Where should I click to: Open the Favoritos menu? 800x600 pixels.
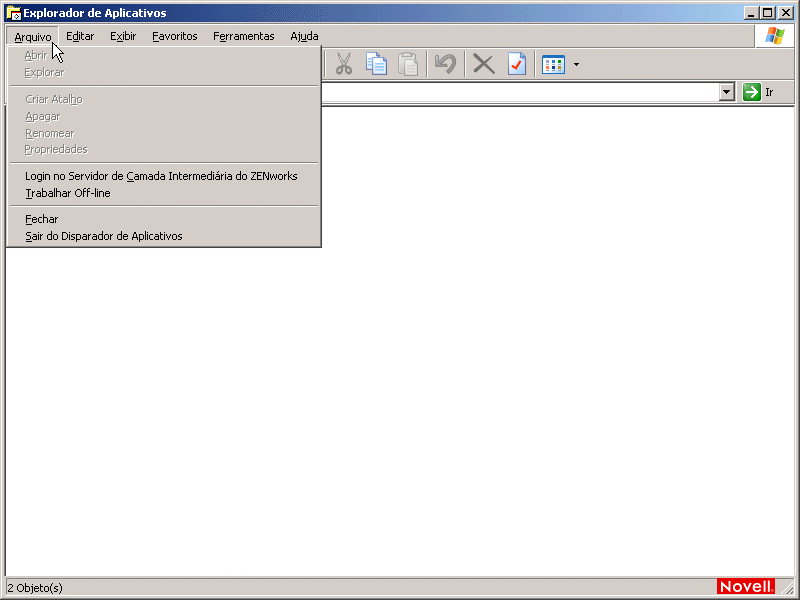tap(174, 36)
